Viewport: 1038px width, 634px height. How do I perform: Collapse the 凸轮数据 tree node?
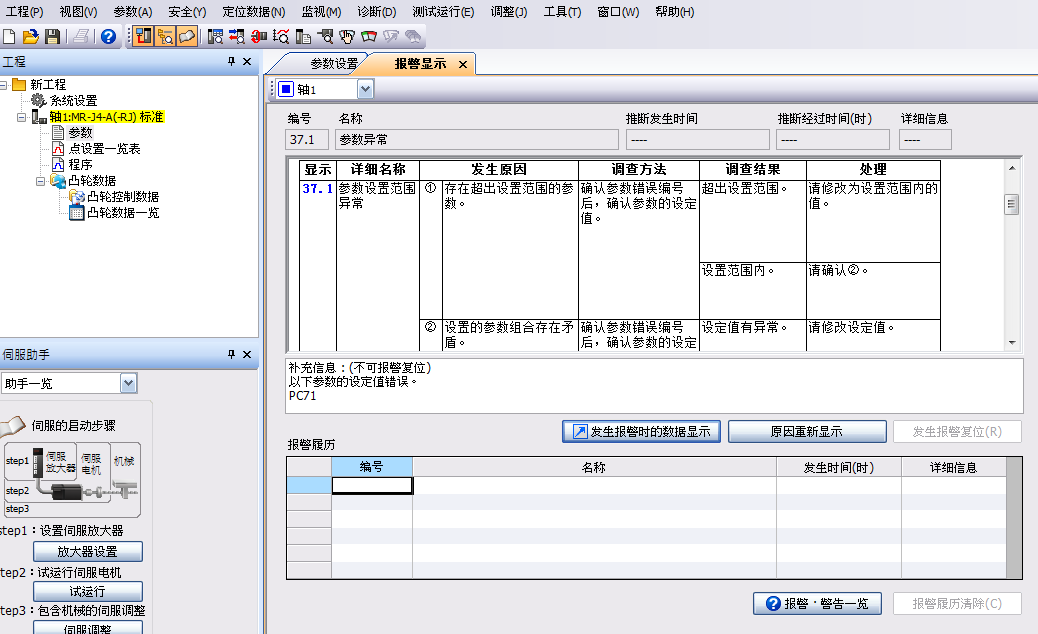click(x=41, y=181)
